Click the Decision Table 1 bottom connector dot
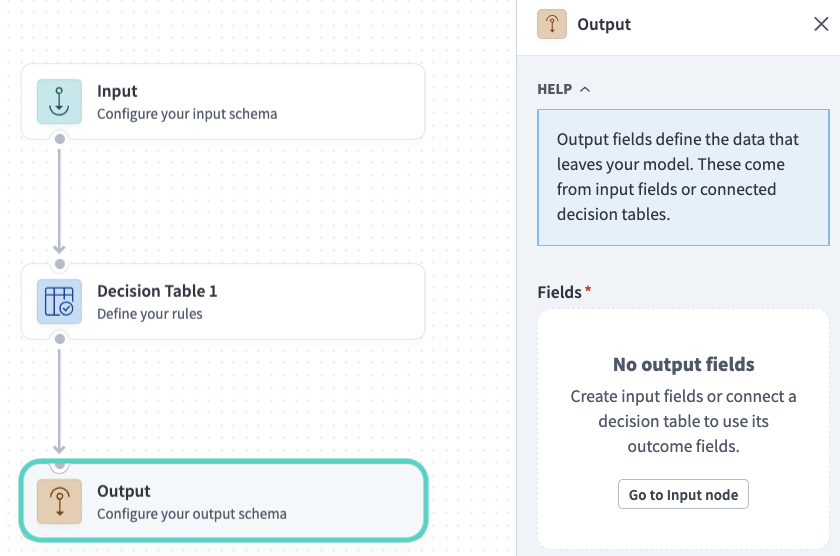840x556 pixels. (x=60, y=339)
